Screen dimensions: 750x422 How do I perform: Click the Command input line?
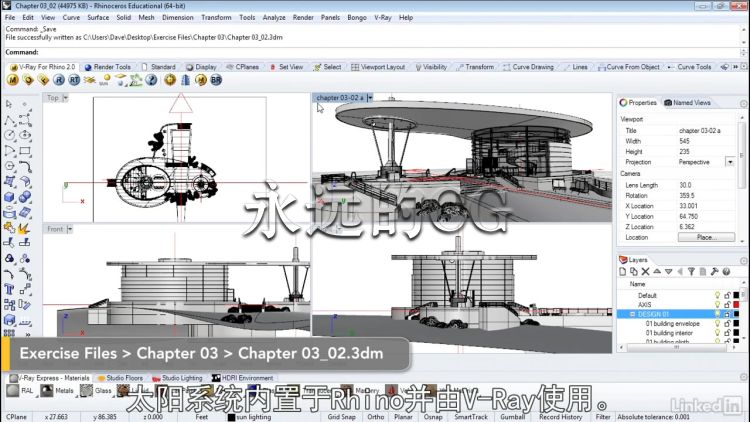tap(373, 52)
